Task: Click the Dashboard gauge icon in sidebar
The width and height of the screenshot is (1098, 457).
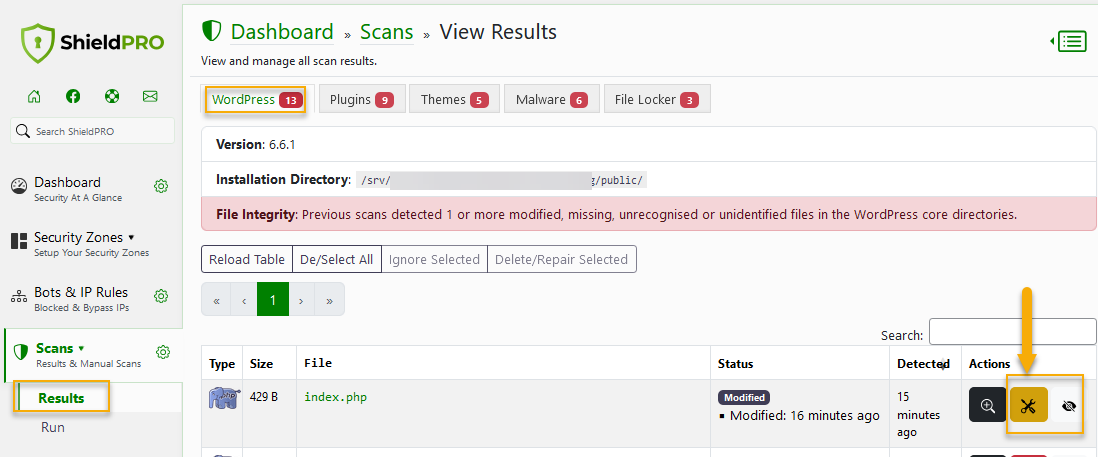Action: click(19, 186)
